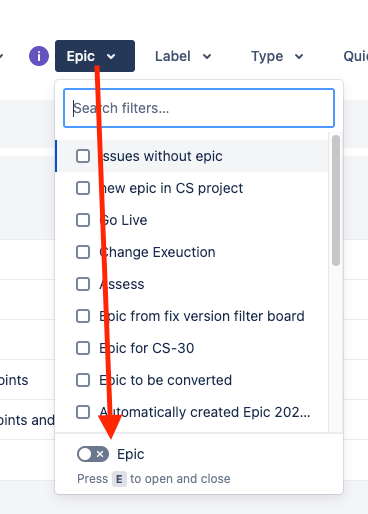This screenshot has width=368, height=514.
Task: Check the Epic for CS-30 checkbox
Action: coord(83,348)
